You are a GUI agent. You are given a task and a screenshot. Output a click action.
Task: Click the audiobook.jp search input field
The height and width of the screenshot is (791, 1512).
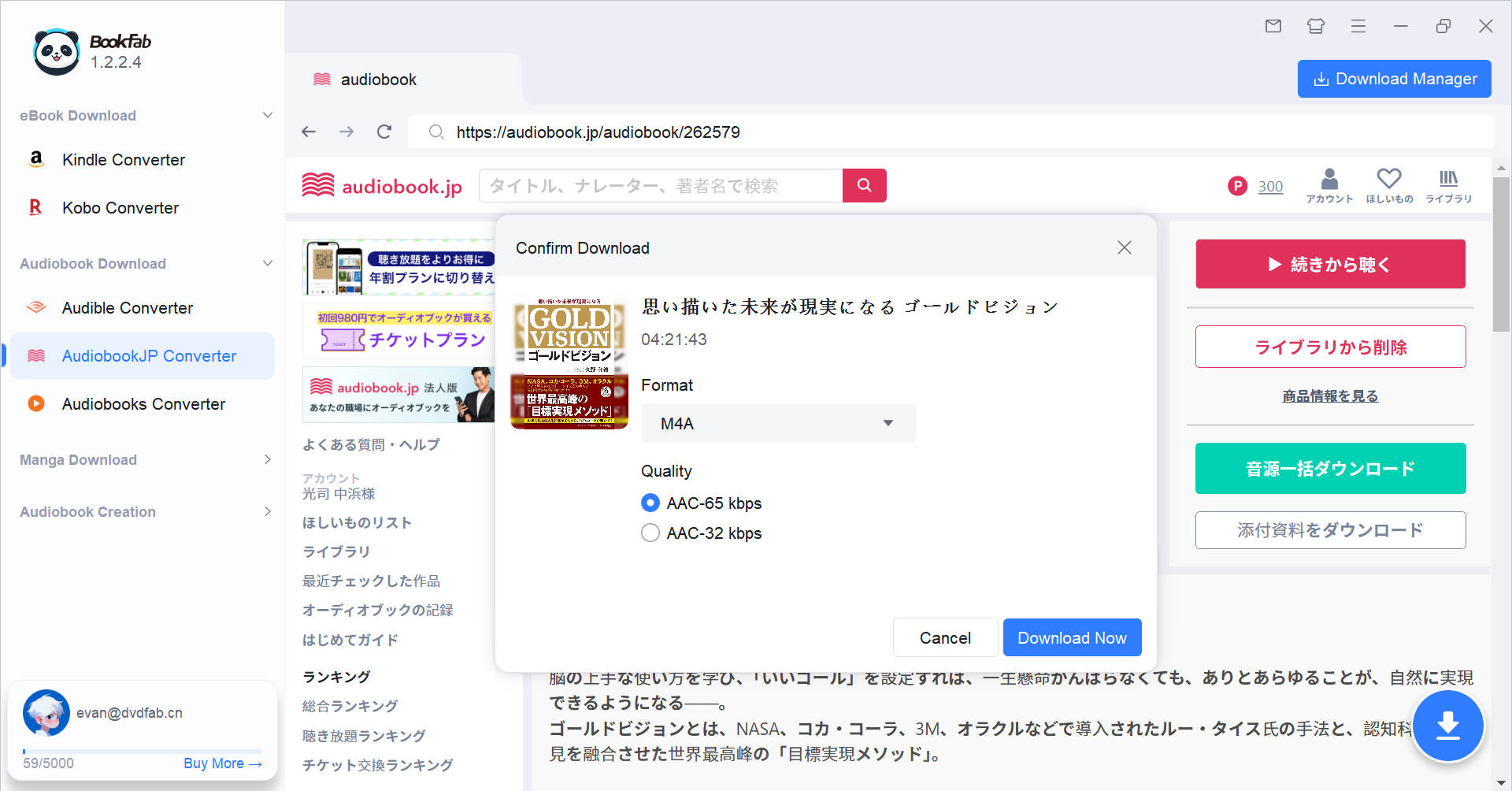(x=660, y=186)
